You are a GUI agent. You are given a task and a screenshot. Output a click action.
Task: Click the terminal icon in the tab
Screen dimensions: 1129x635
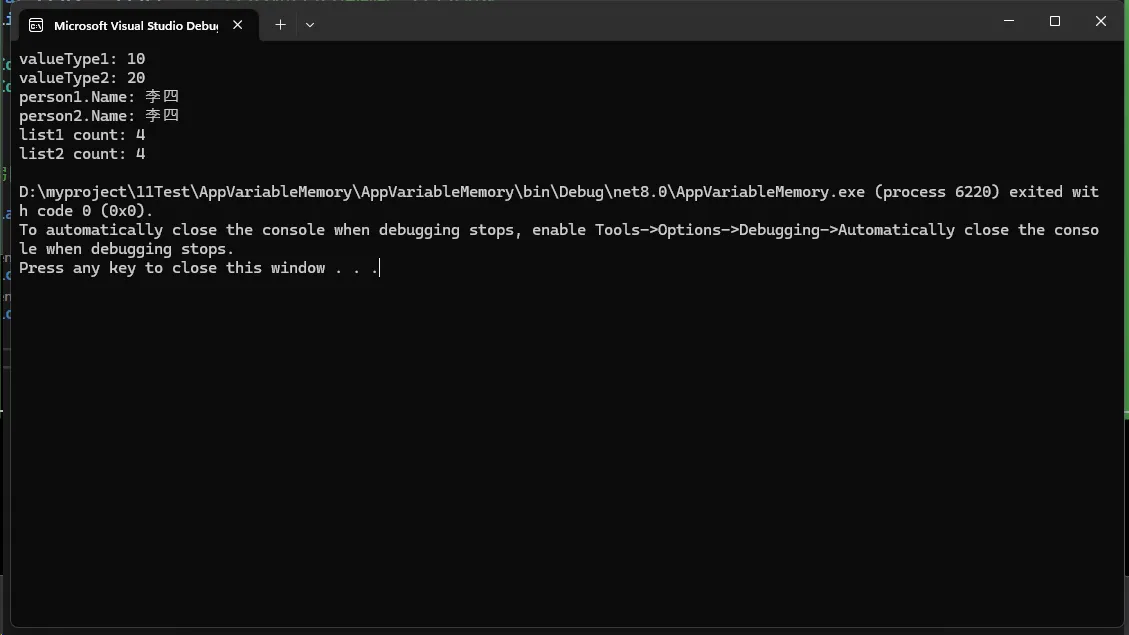tap(37, 25)
